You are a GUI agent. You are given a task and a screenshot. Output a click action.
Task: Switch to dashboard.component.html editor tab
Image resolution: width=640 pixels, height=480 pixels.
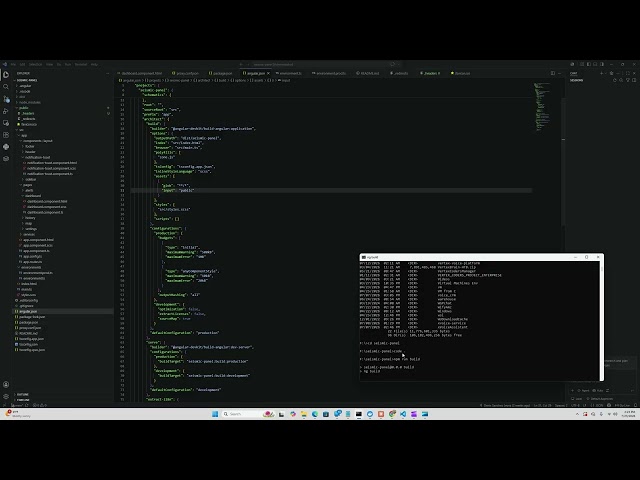pyautogui.click(x=140, y=73)
